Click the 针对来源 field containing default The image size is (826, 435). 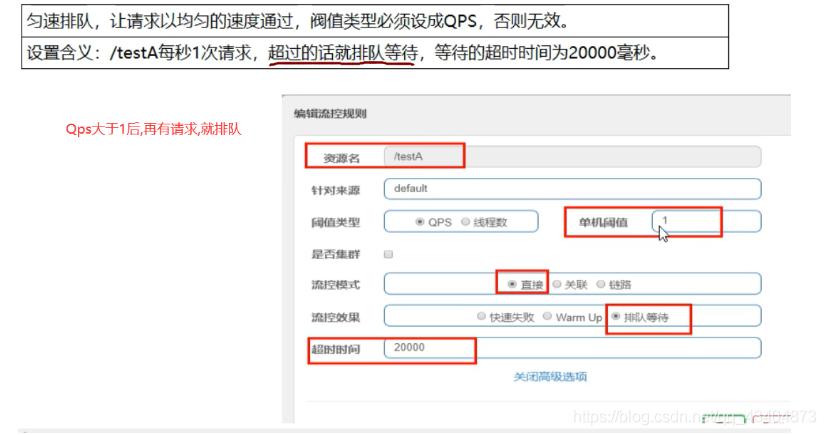click(x=573, y=189)
